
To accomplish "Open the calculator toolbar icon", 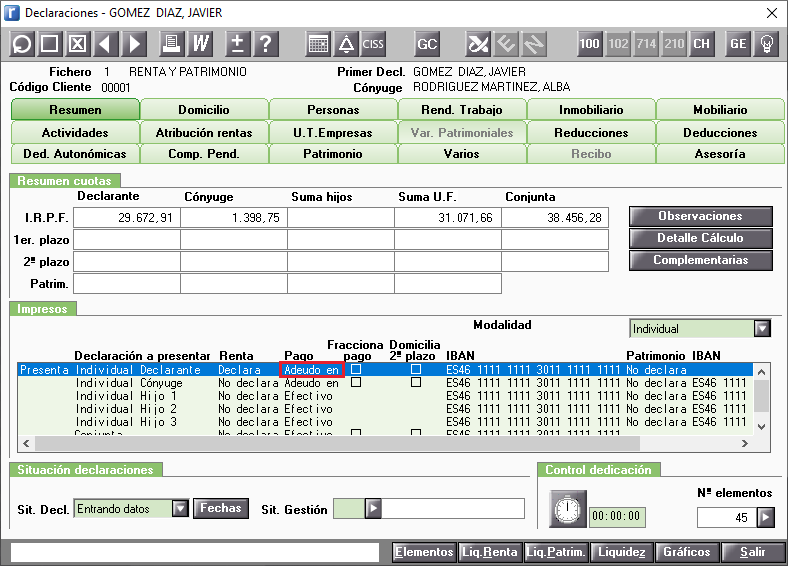I will pyautogui.click(x=318, y=44).
